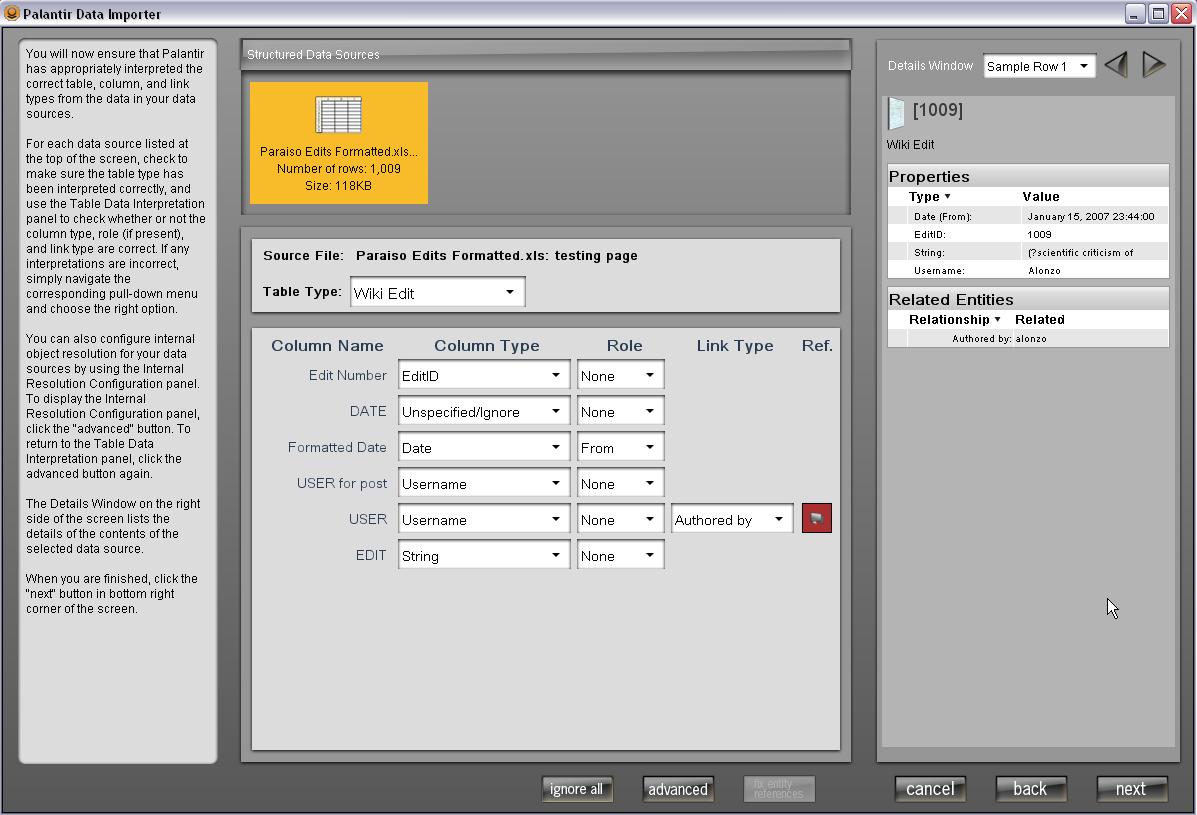Go to previous sample row arrow

pyautogui.click(x=1116, y=65)
